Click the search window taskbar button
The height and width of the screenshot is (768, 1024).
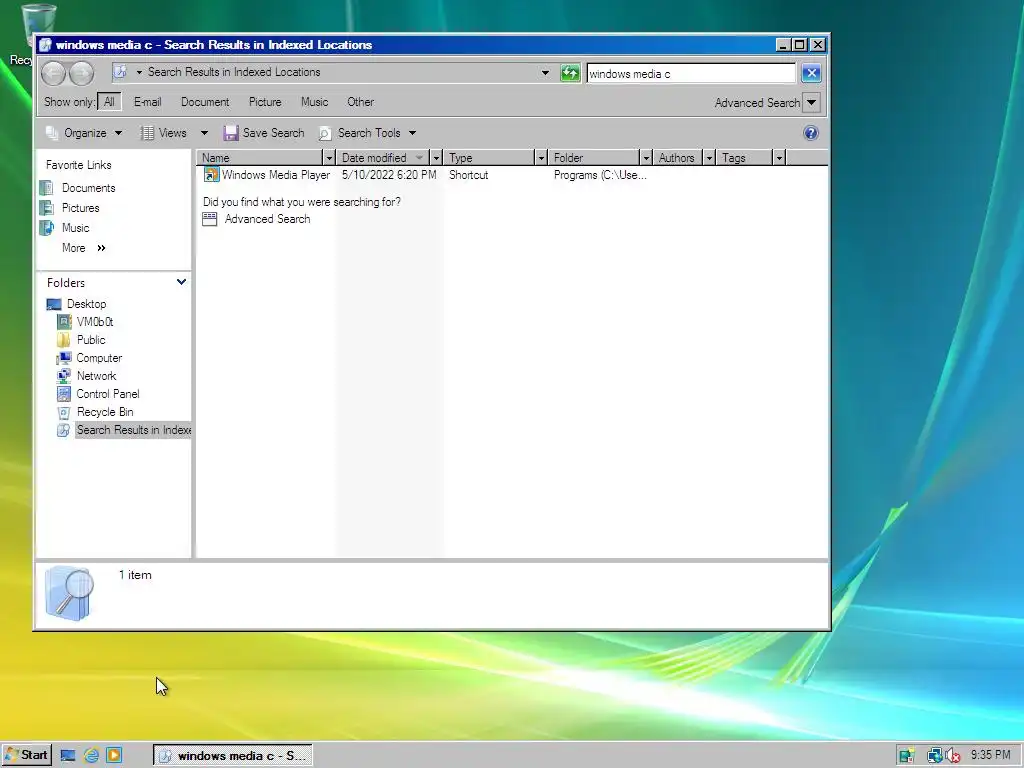tap(232, 756)
